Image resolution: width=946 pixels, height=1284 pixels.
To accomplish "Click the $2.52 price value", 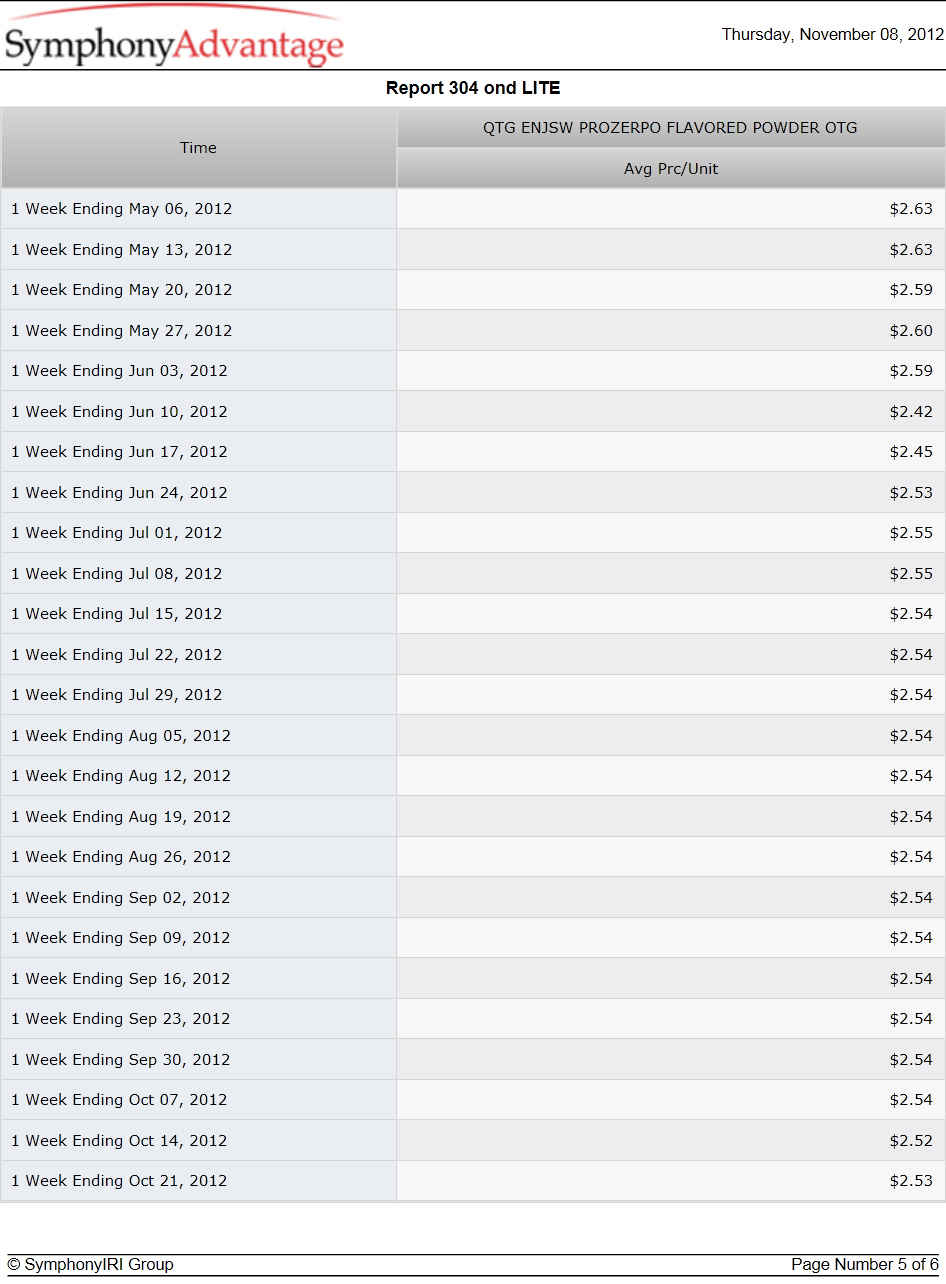I will (911, 1141).
